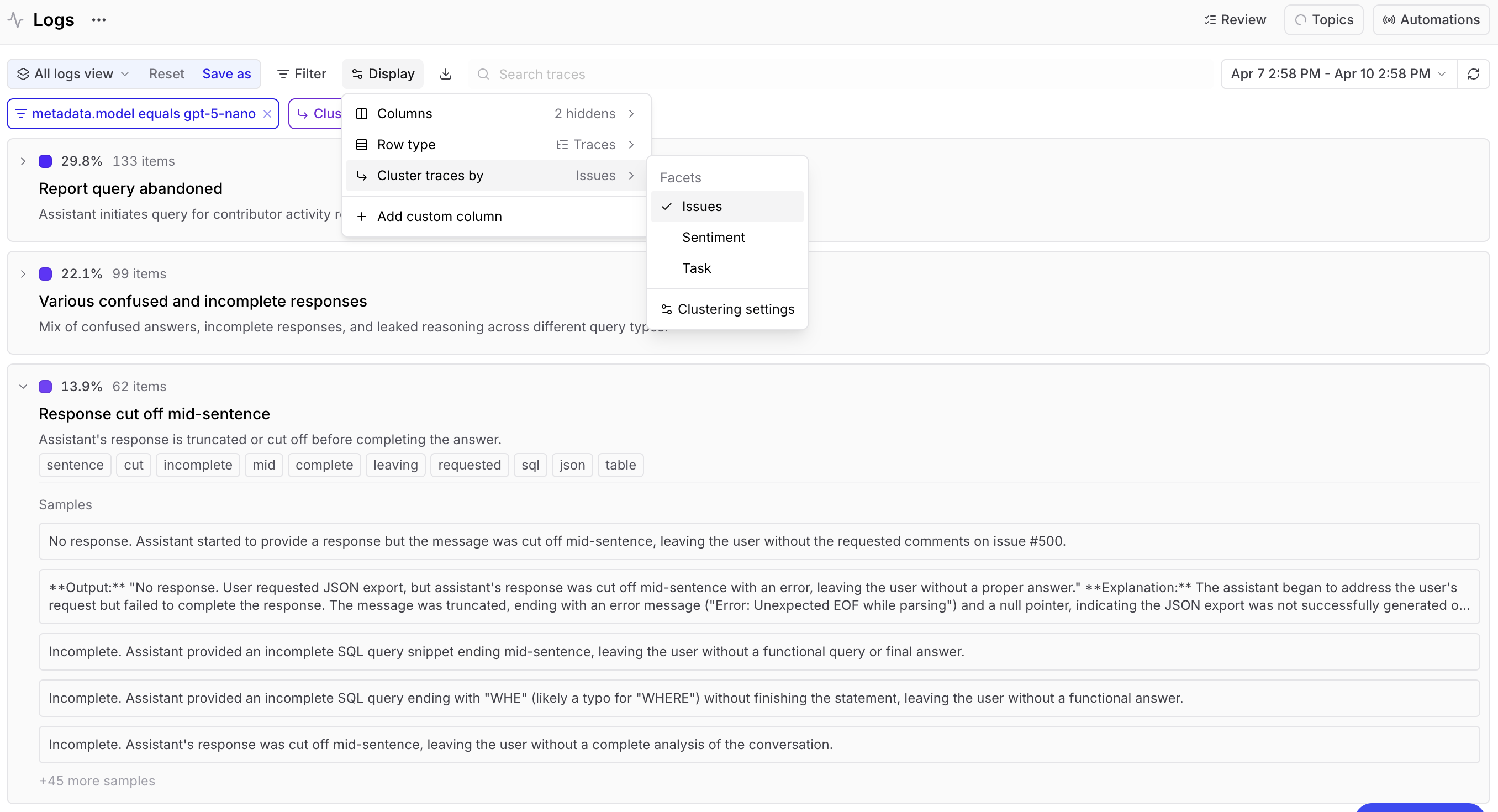Viewport: 1498px width, 812px height.
Task: Click Add custom column
Action: [439, 217]
